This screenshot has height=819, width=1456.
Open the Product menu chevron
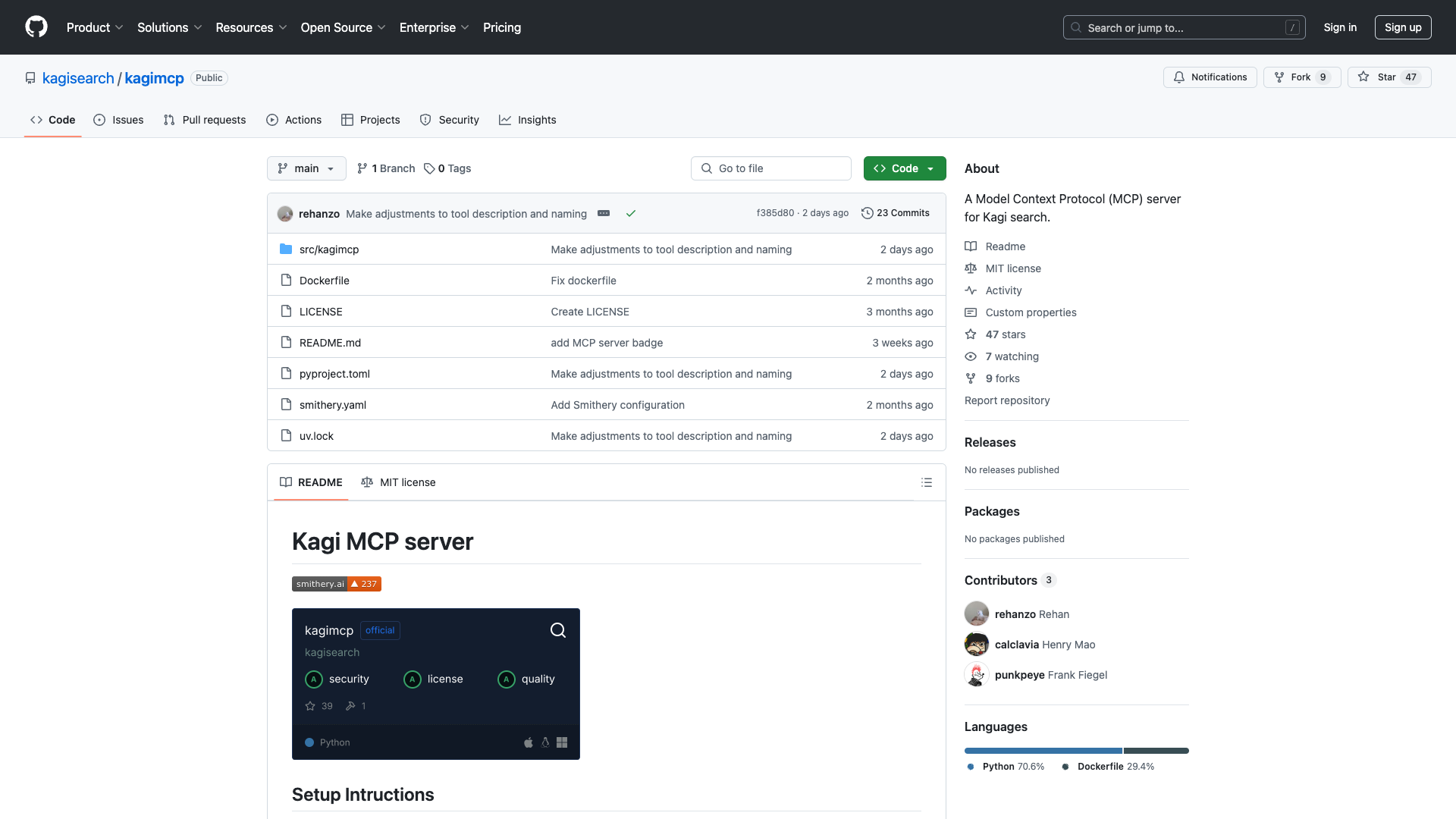click(120, 27)
